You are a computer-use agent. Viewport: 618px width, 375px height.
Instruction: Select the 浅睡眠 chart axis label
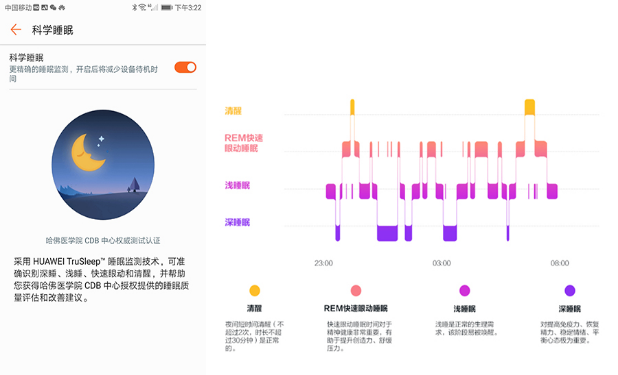tap(237, 185)
